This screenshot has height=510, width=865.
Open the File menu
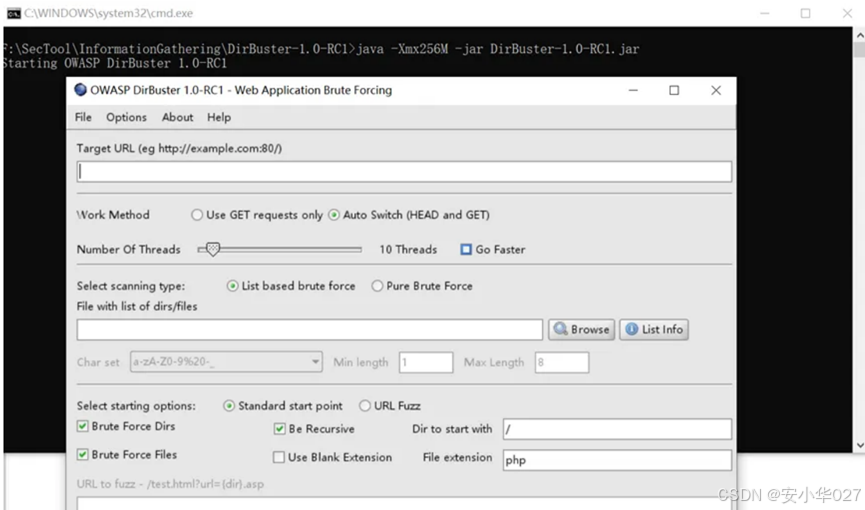tap(83, 117)
